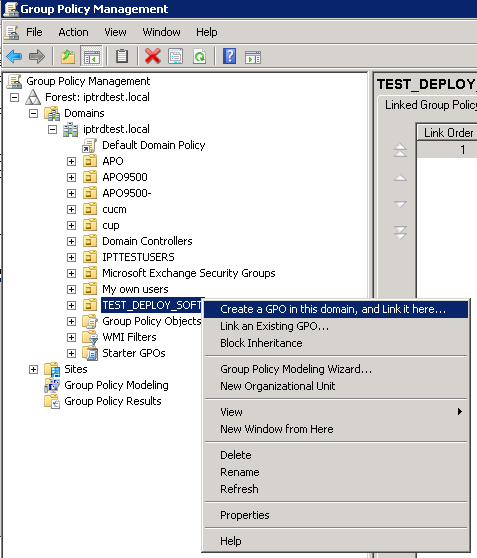The height and width of the screenshot is (558, 477).
Task: Click the Back arrow toolbar icon
Action: tap(14, 56)
